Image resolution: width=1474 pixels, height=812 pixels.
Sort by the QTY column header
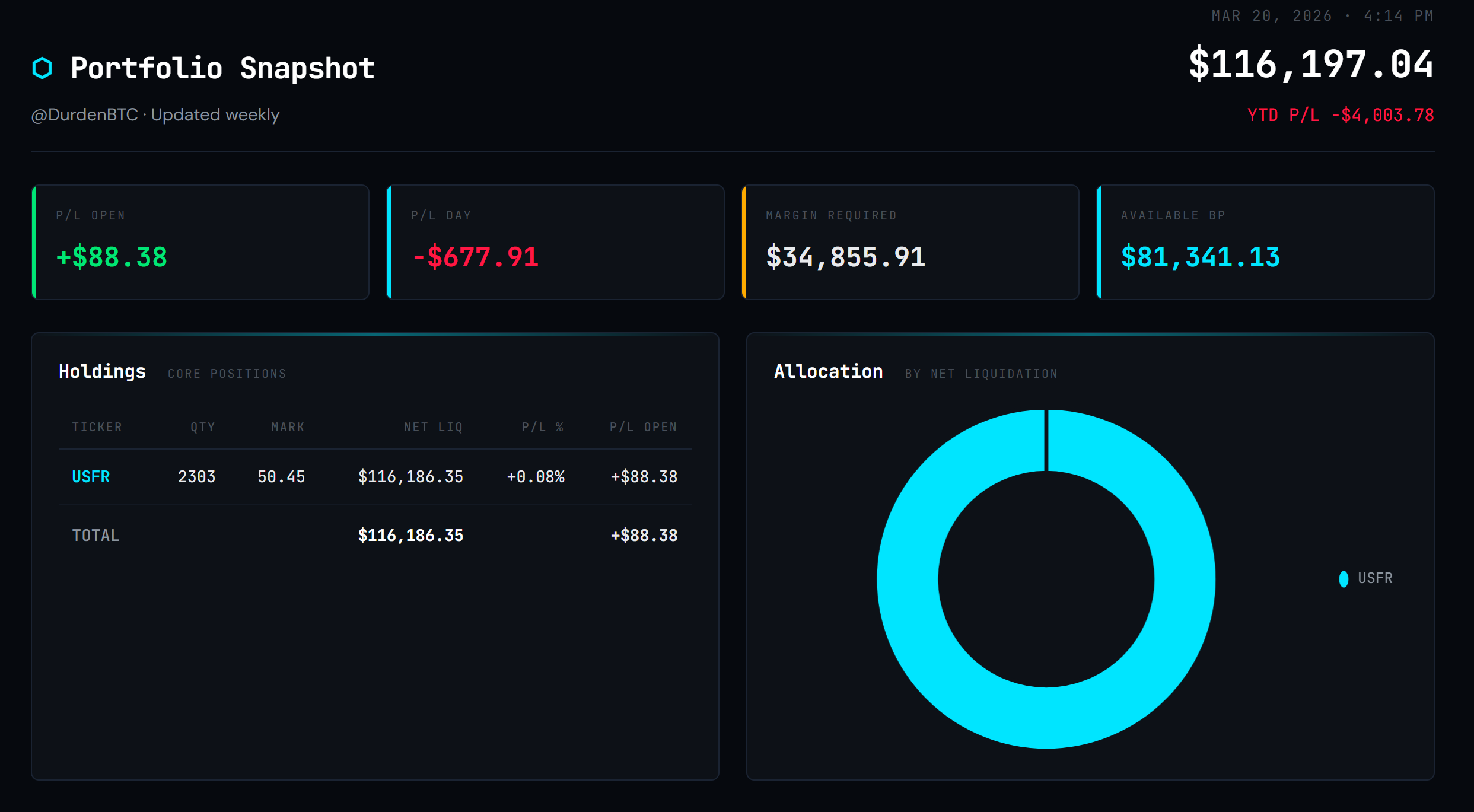click(203, 427)
